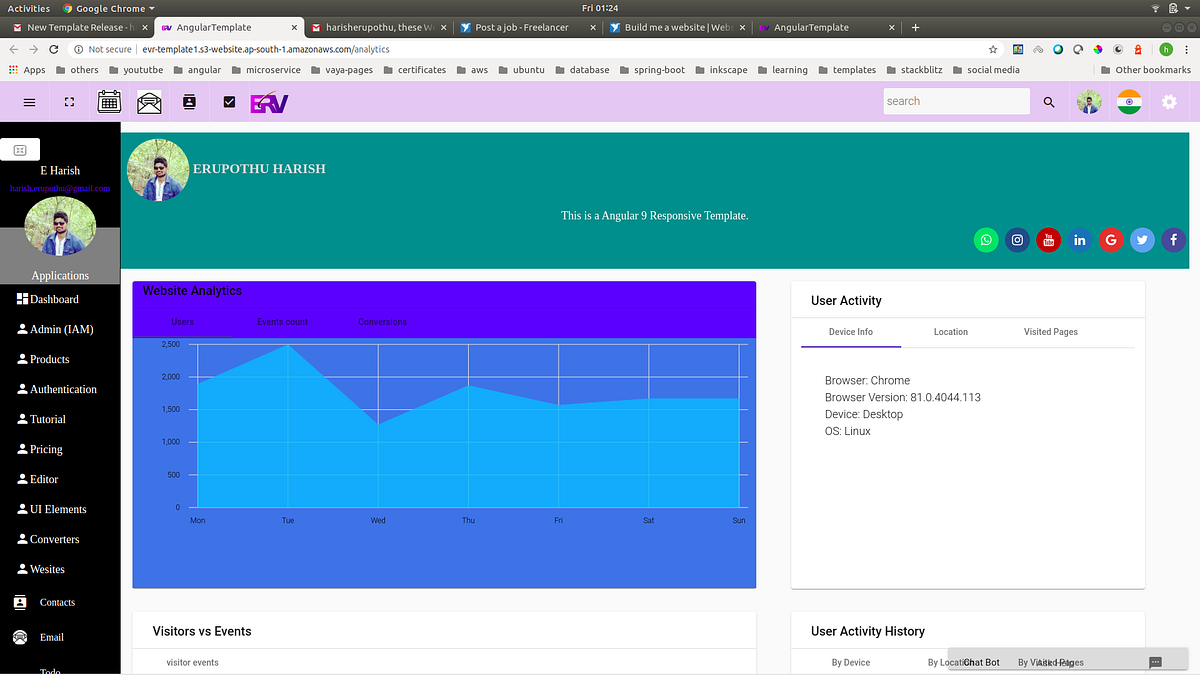
Task: Open the YouTube social icon
Action: pos(1048,239)
